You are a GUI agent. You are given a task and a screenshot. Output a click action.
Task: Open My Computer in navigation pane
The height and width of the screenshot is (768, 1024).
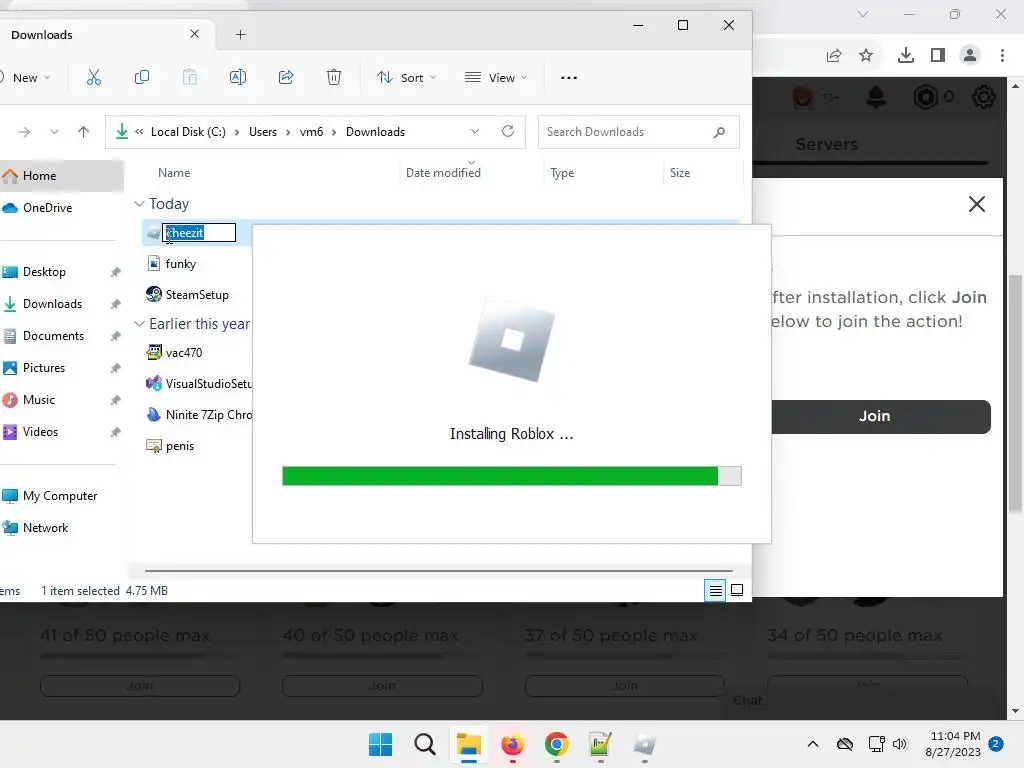(x=59, y=496)
